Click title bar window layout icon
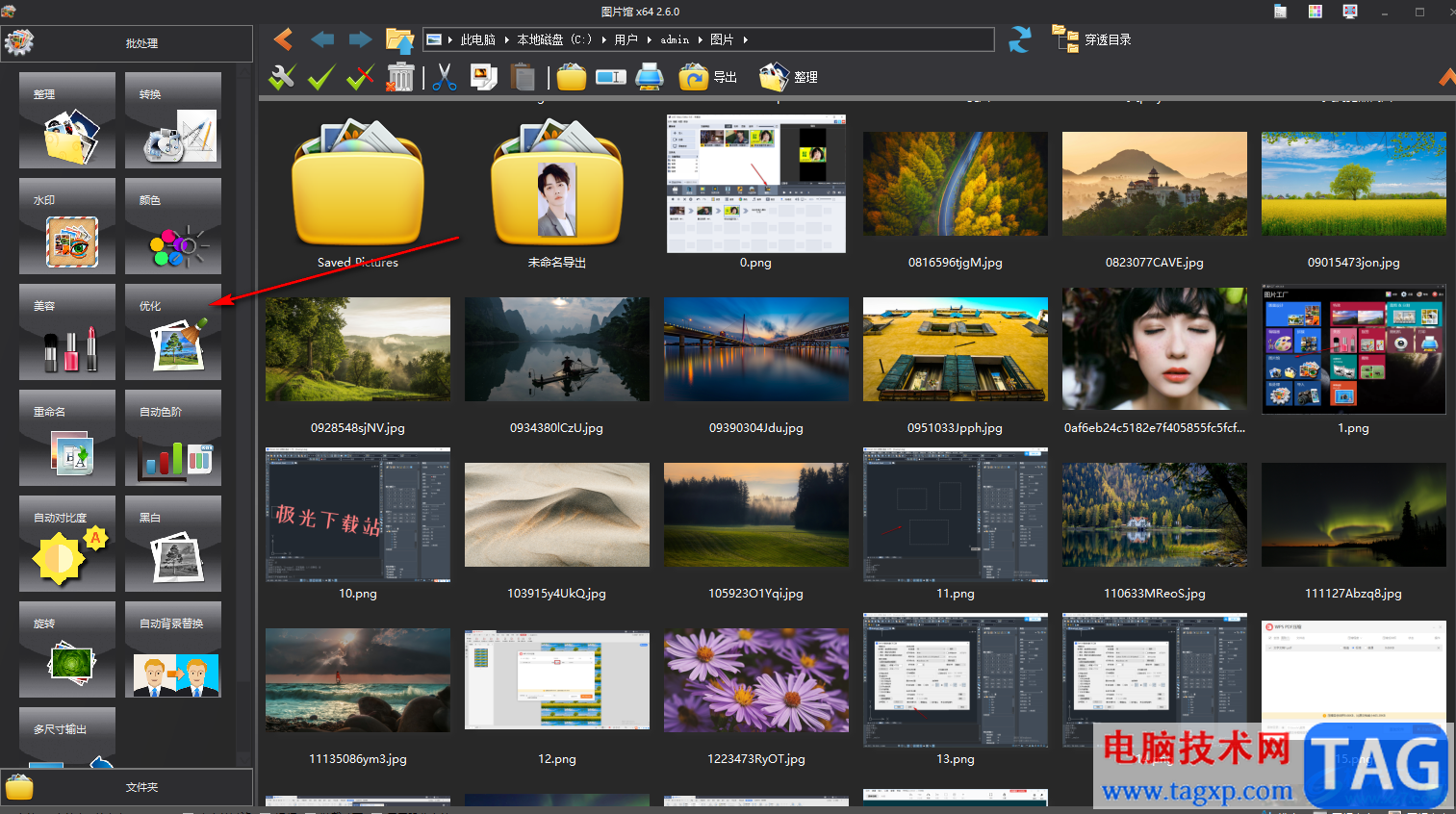This screenshot has height=814, width=1456. tap(1280, 12)
